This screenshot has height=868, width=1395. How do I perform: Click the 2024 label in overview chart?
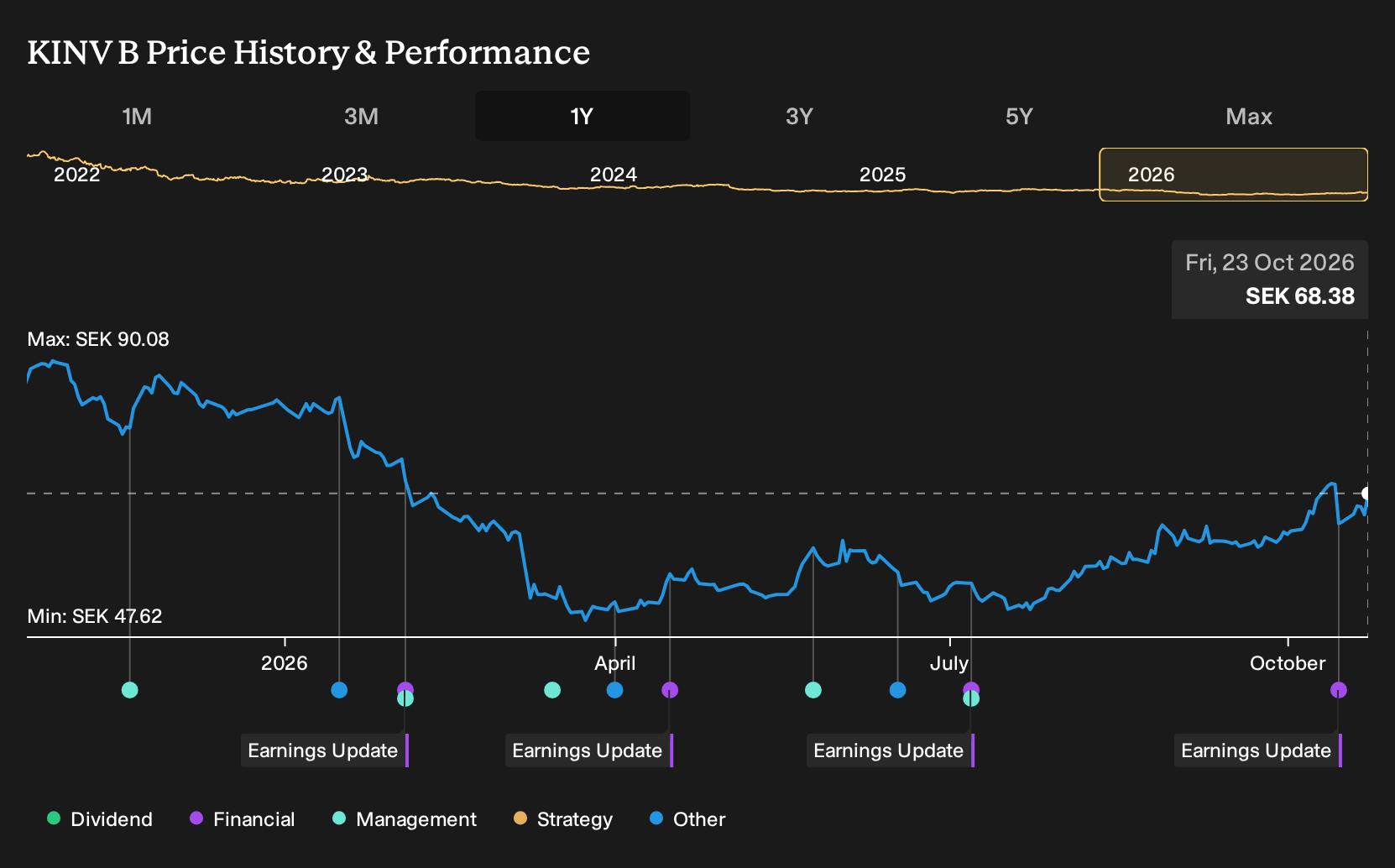[x=614, y=175]
